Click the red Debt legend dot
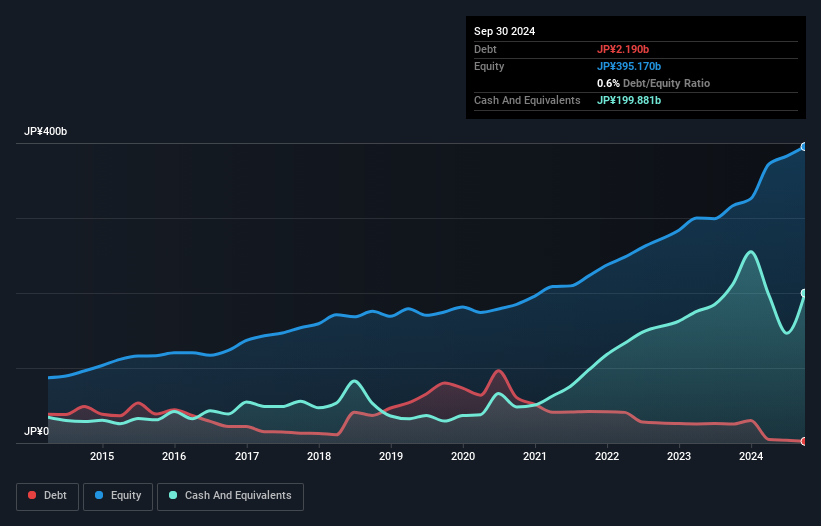Screen dimensions: 821x526 (32, 495)
